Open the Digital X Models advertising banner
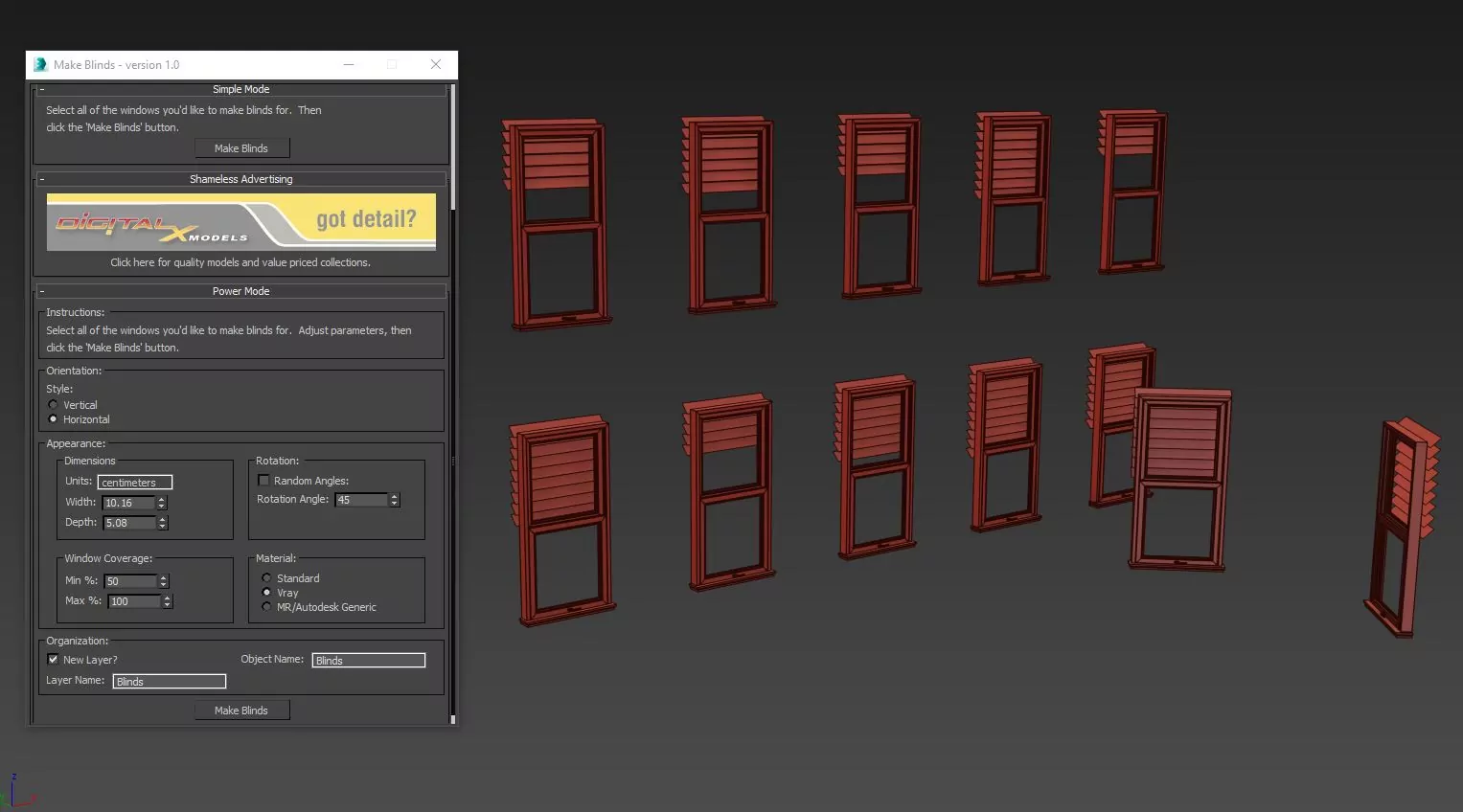The width and height of the screenshot is (1463, 812). click(241, 222)
